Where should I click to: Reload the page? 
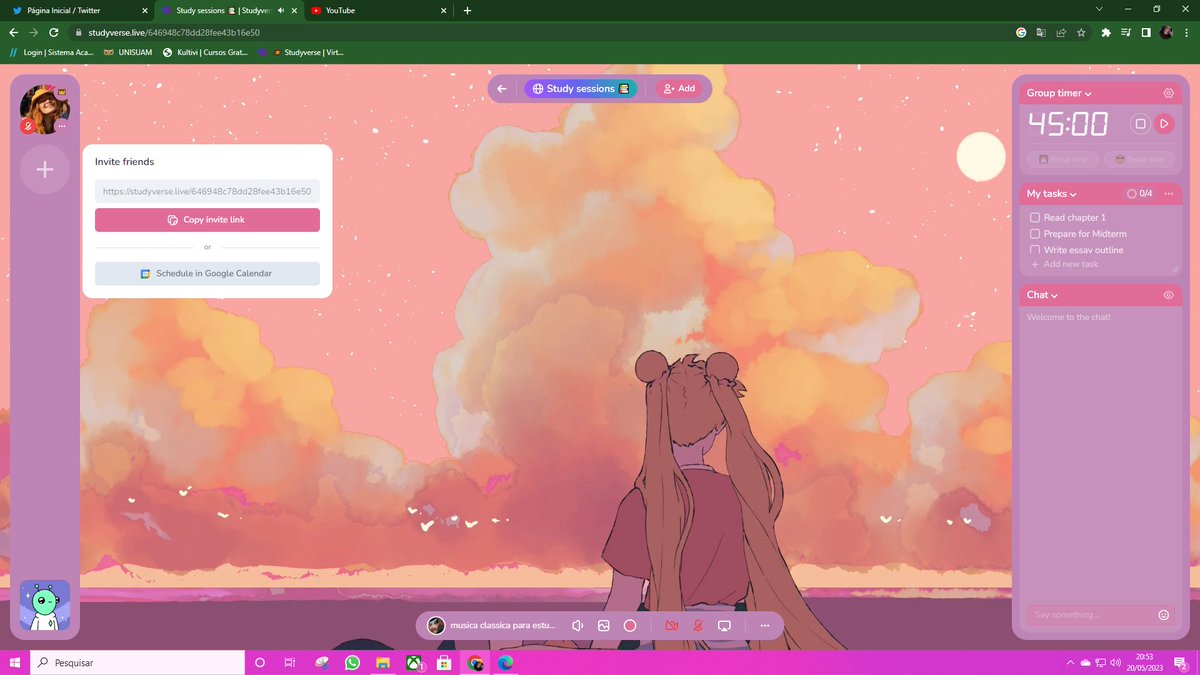click(53, 32)
